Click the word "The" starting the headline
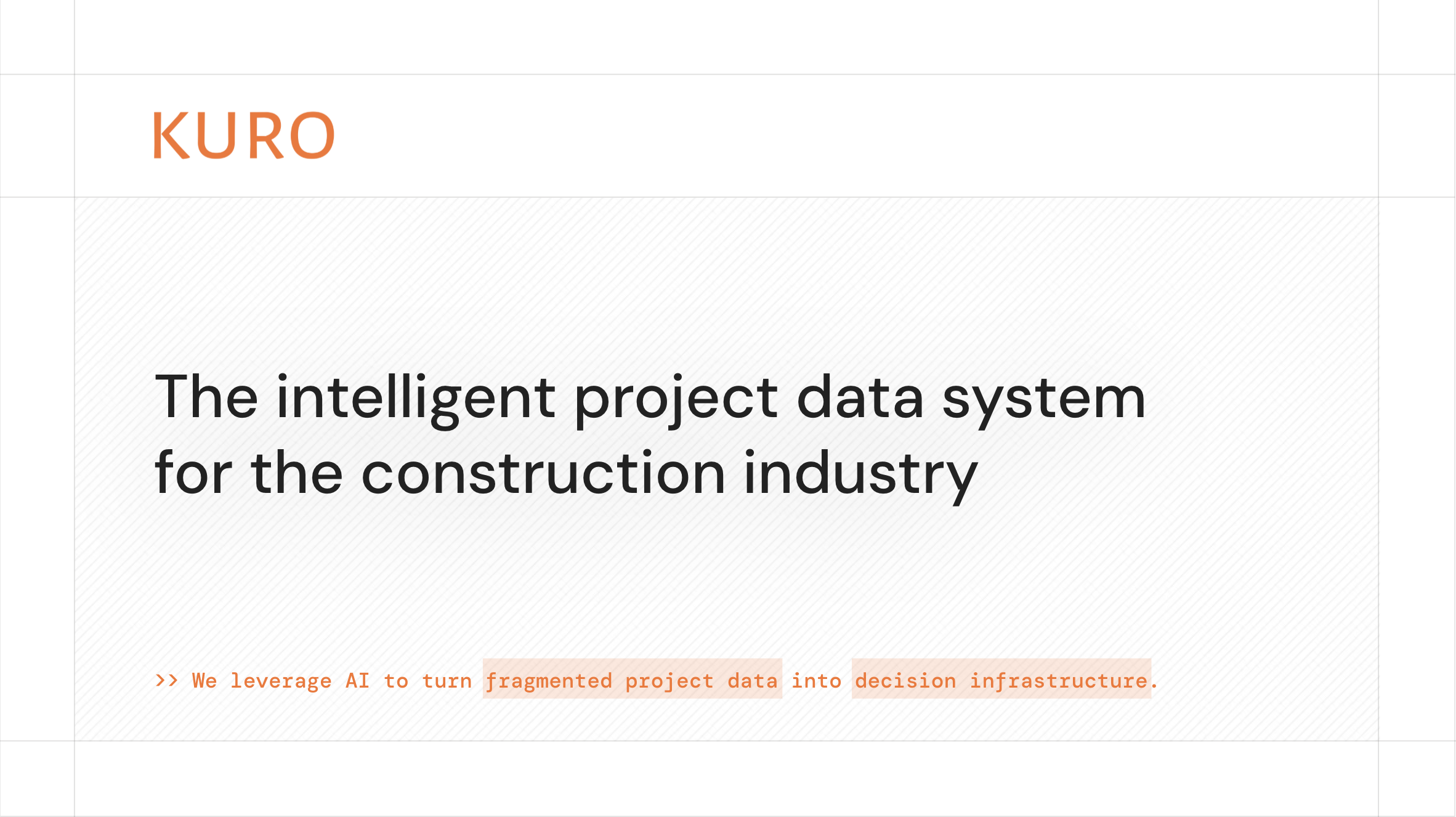 click(206, 398)
